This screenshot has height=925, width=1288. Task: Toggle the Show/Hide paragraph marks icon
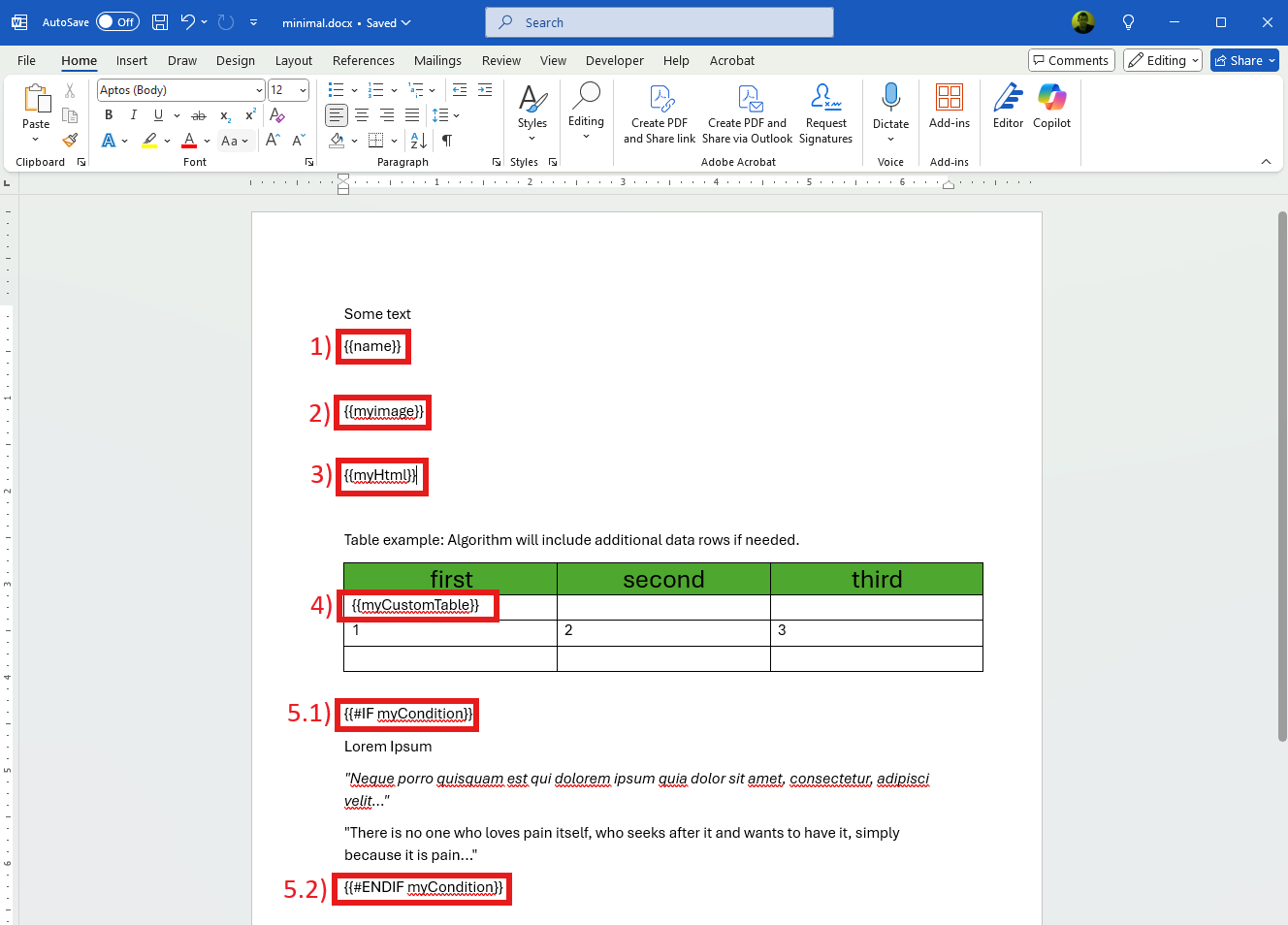point(445,140)
